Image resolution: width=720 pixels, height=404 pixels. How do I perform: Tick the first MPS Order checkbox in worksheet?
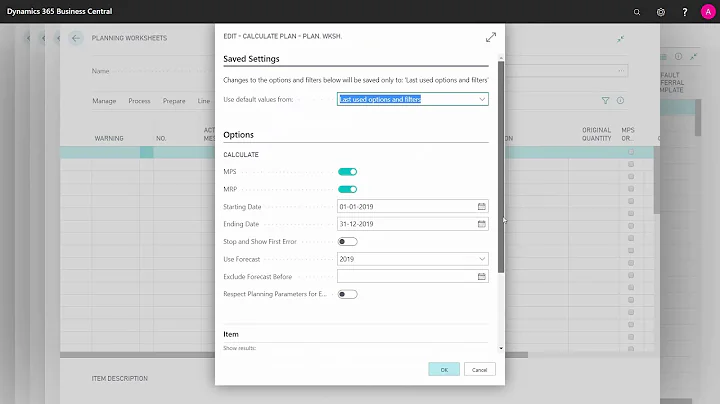point(631,152)
